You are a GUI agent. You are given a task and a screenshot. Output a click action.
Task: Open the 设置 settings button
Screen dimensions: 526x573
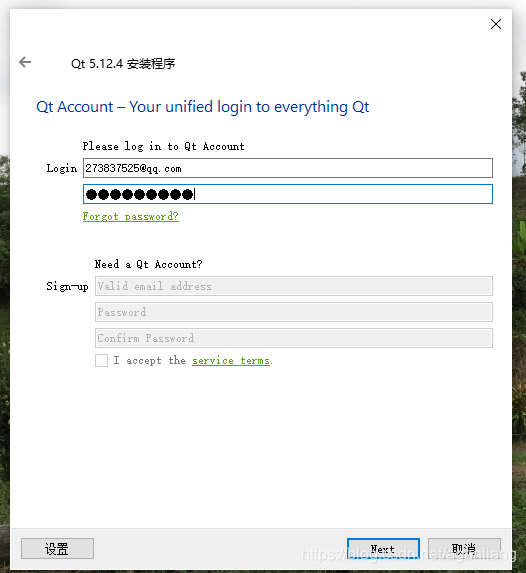[x=57, y=549]
